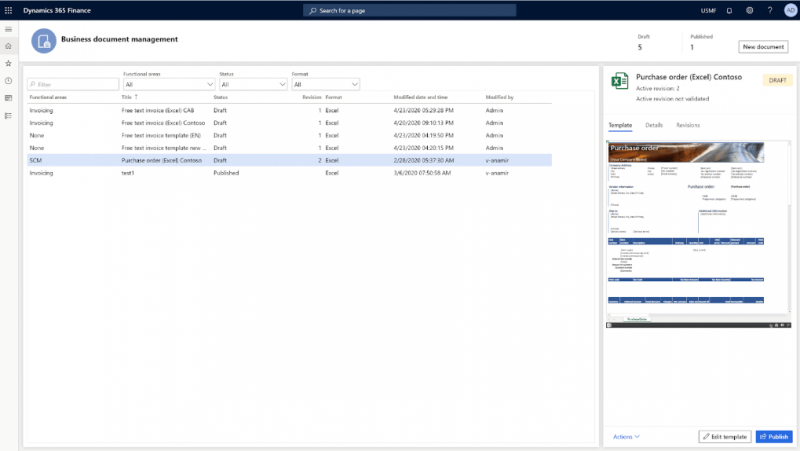Select the test1 document row
The image size is (800, 451).
click(x=289, y=173)
